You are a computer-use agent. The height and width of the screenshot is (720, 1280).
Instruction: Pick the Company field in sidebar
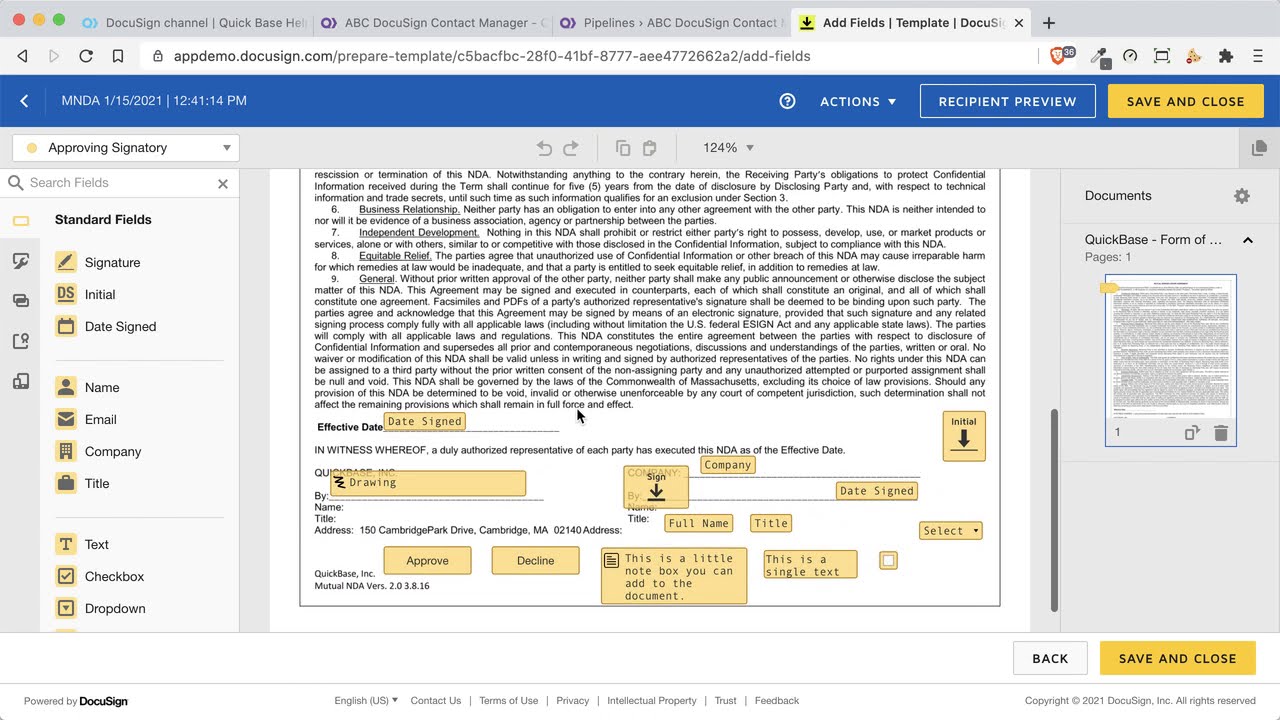pyautogui.click(x=113, y=451)
